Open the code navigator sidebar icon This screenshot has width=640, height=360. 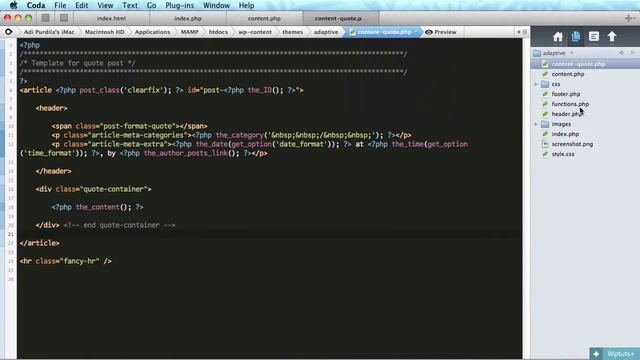point(594,37)
